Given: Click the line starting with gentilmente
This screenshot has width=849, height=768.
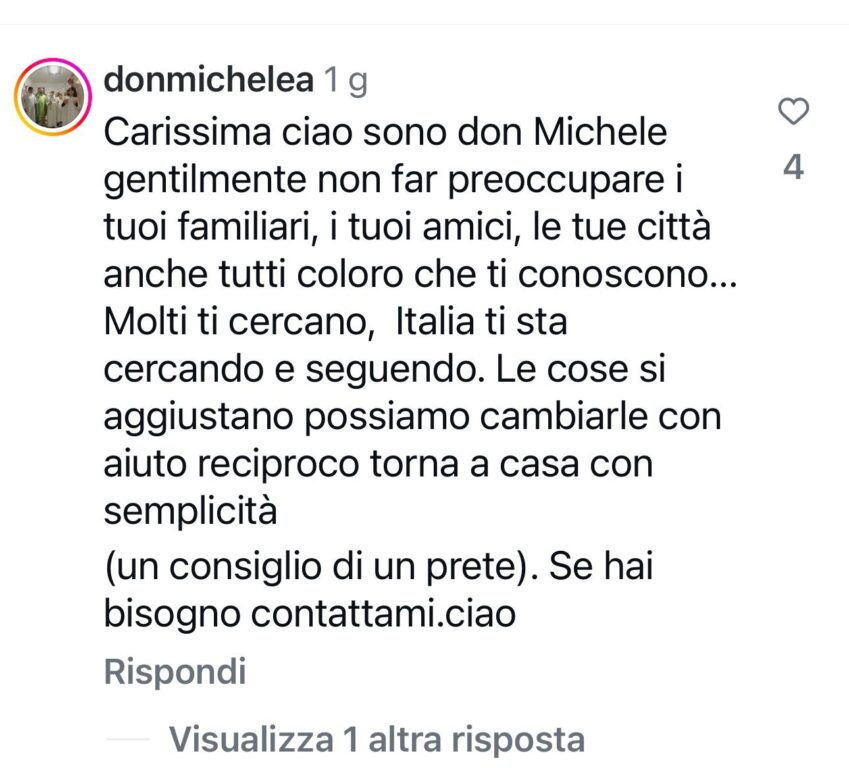Looking at the screenshot, I should click(393, 180).
